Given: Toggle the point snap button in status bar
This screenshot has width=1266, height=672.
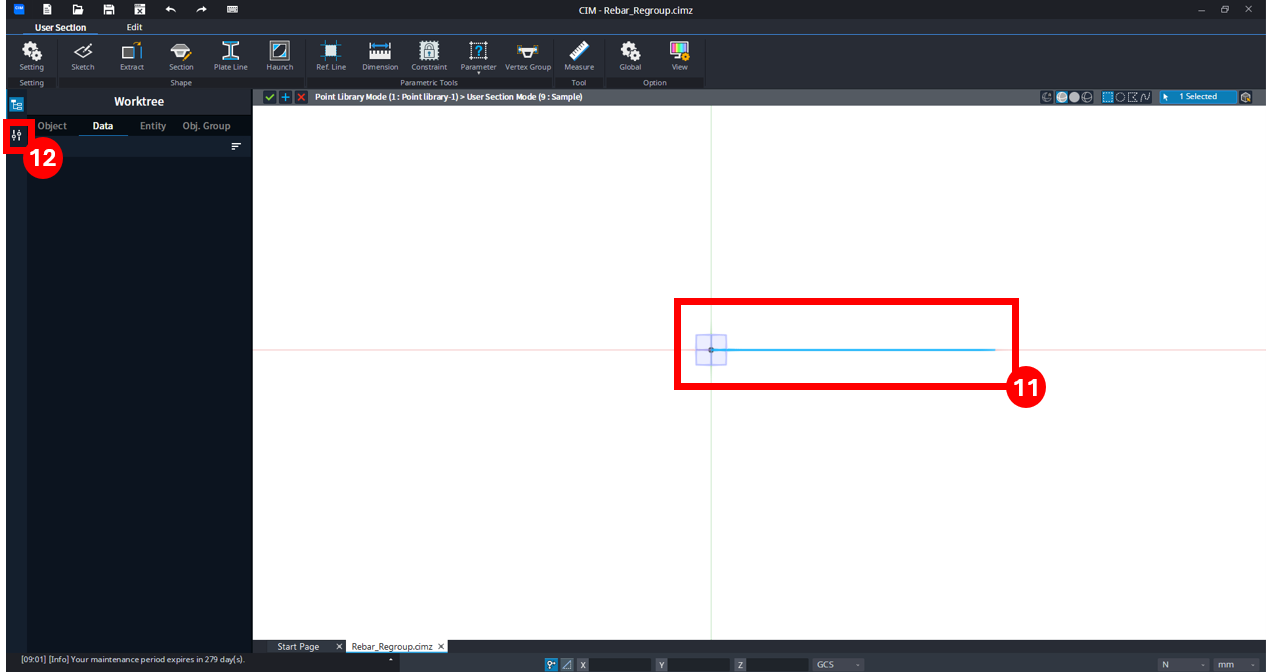Looking at the screenshot, I should click(551, 664).
